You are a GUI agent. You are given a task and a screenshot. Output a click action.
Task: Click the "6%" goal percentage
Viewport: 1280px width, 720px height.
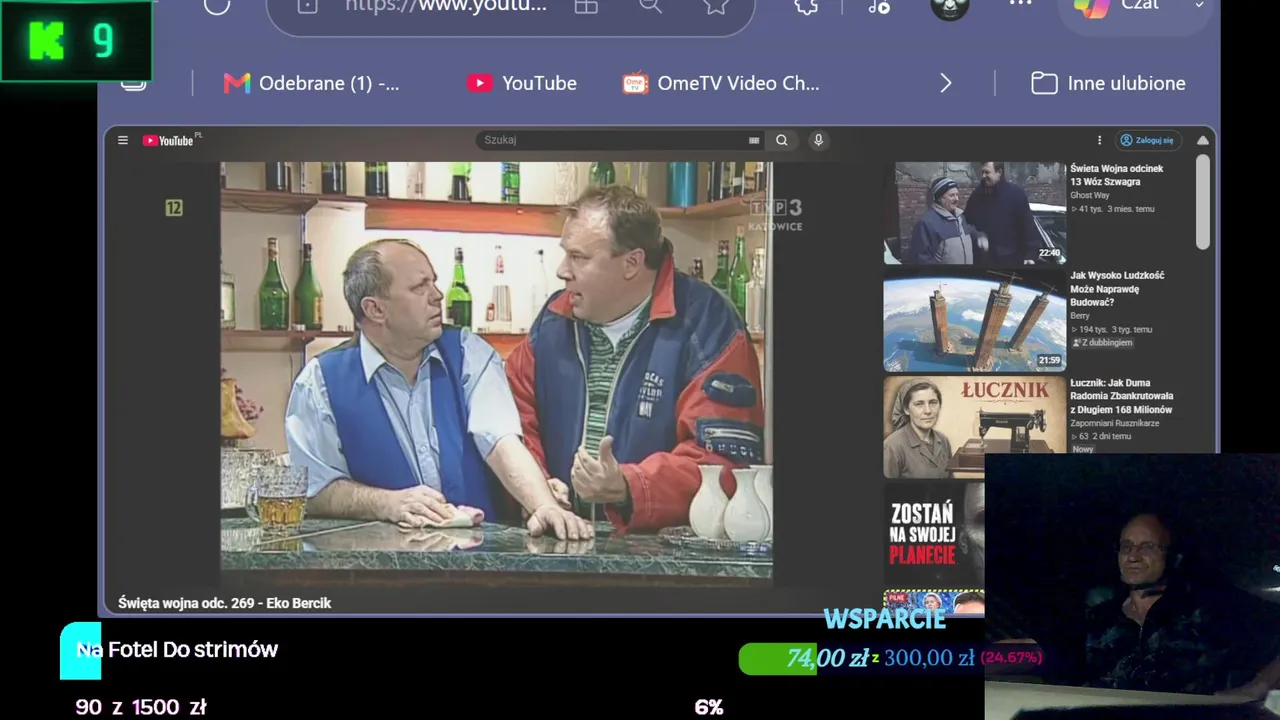pyautogui.click(x=709, y=707)
